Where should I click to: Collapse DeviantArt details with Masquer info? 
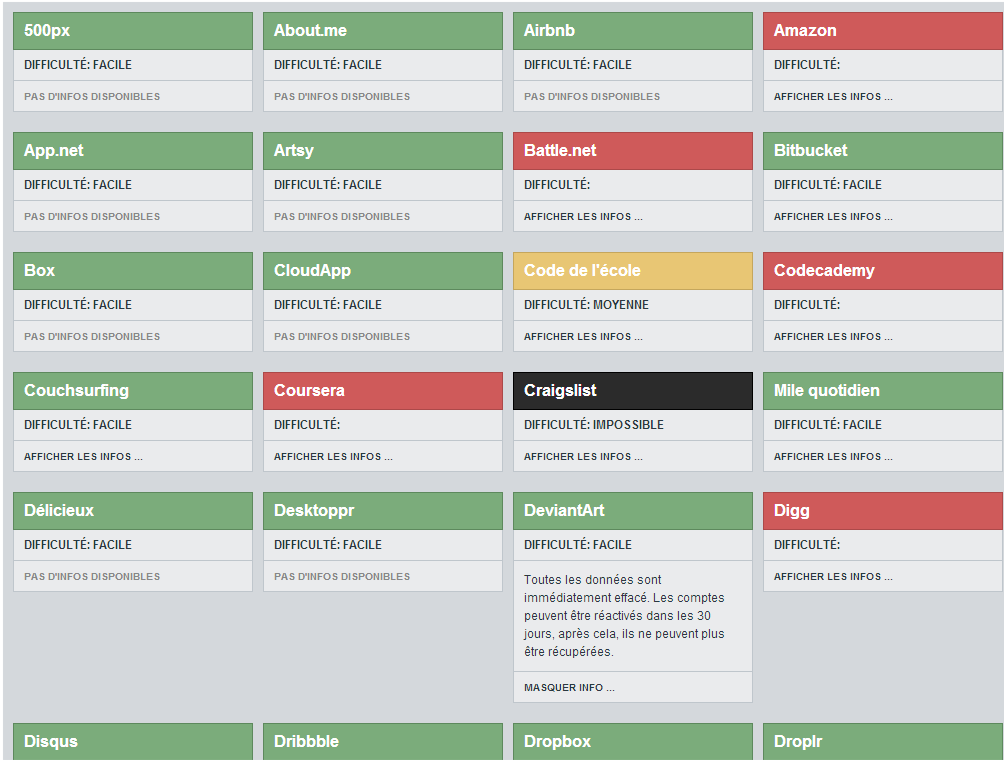pos(569,688)
